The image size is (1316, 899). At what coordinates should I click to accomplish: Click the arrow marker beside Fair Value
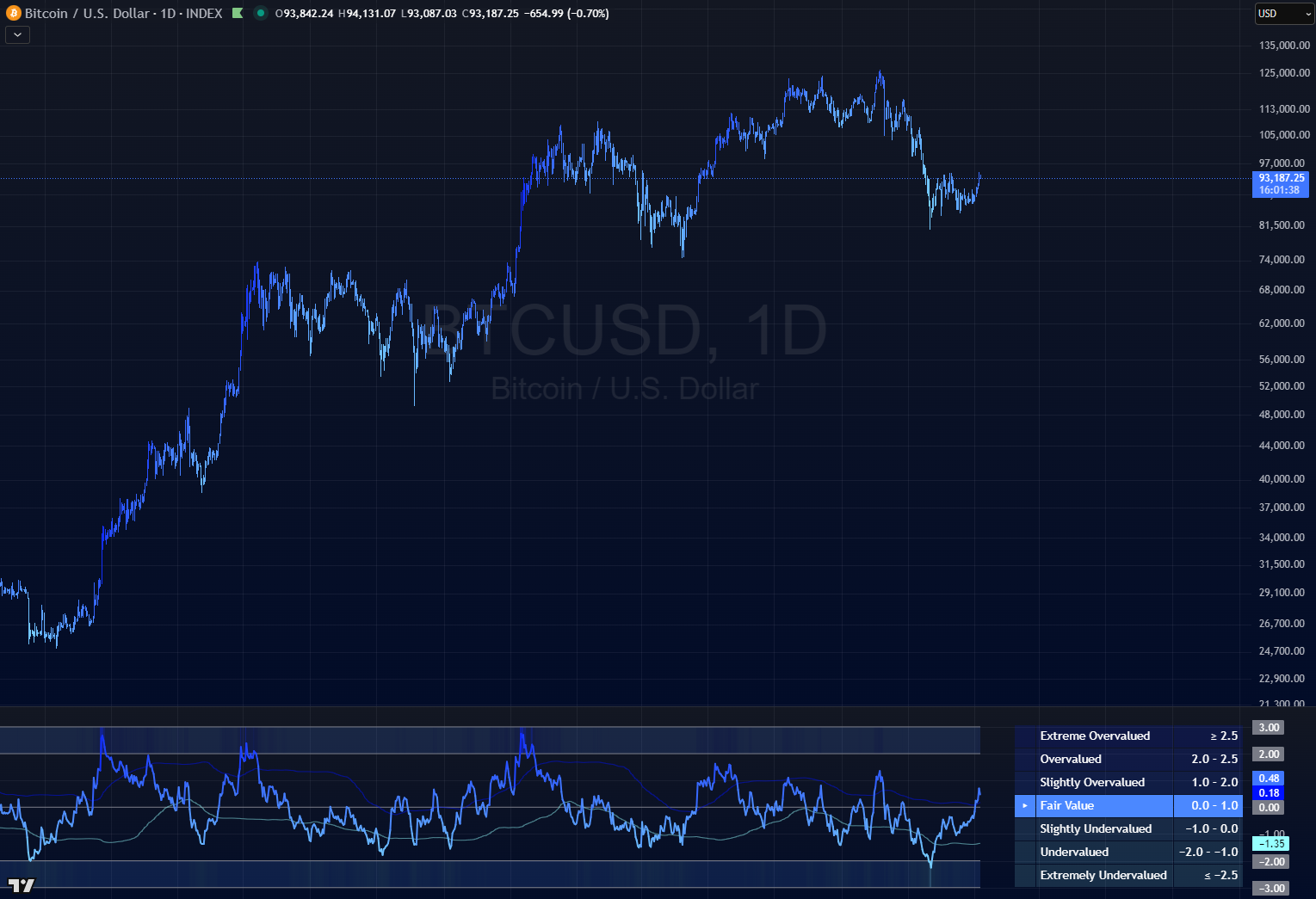point(1024,806)
